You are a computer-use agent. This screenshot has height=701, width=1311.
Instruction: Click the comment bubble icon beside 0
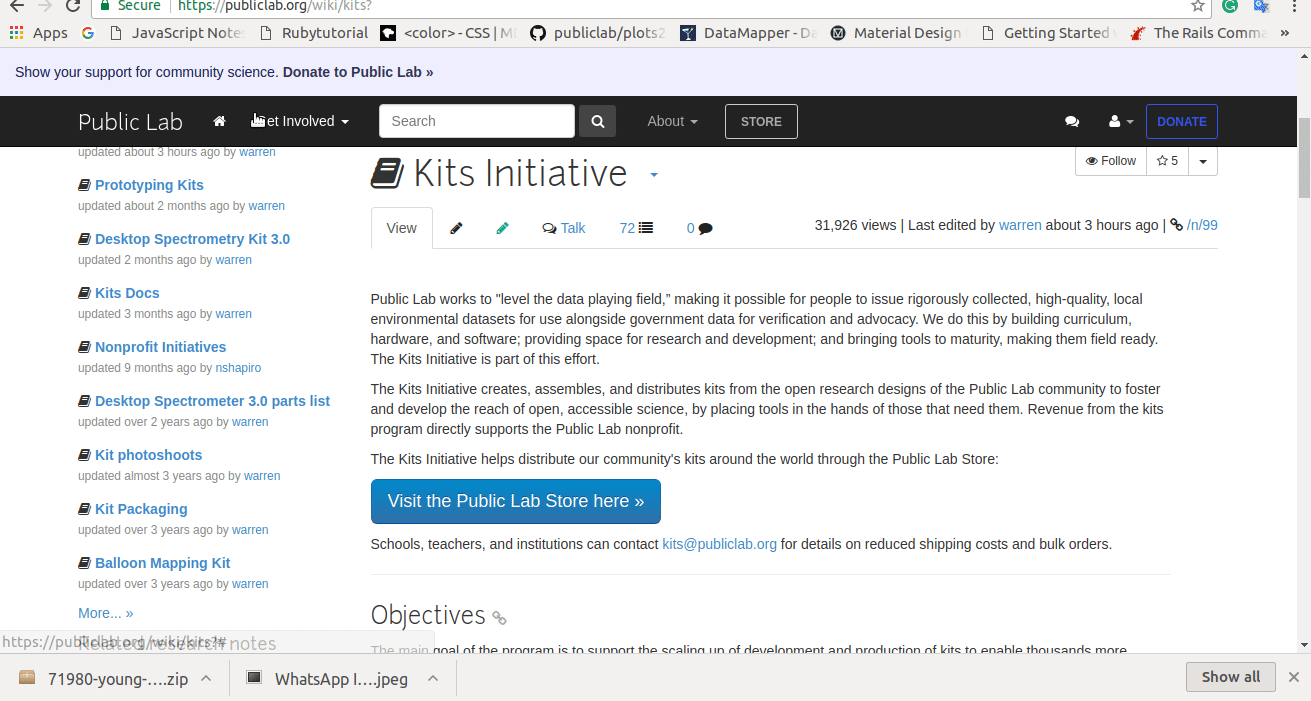[705, 228]
